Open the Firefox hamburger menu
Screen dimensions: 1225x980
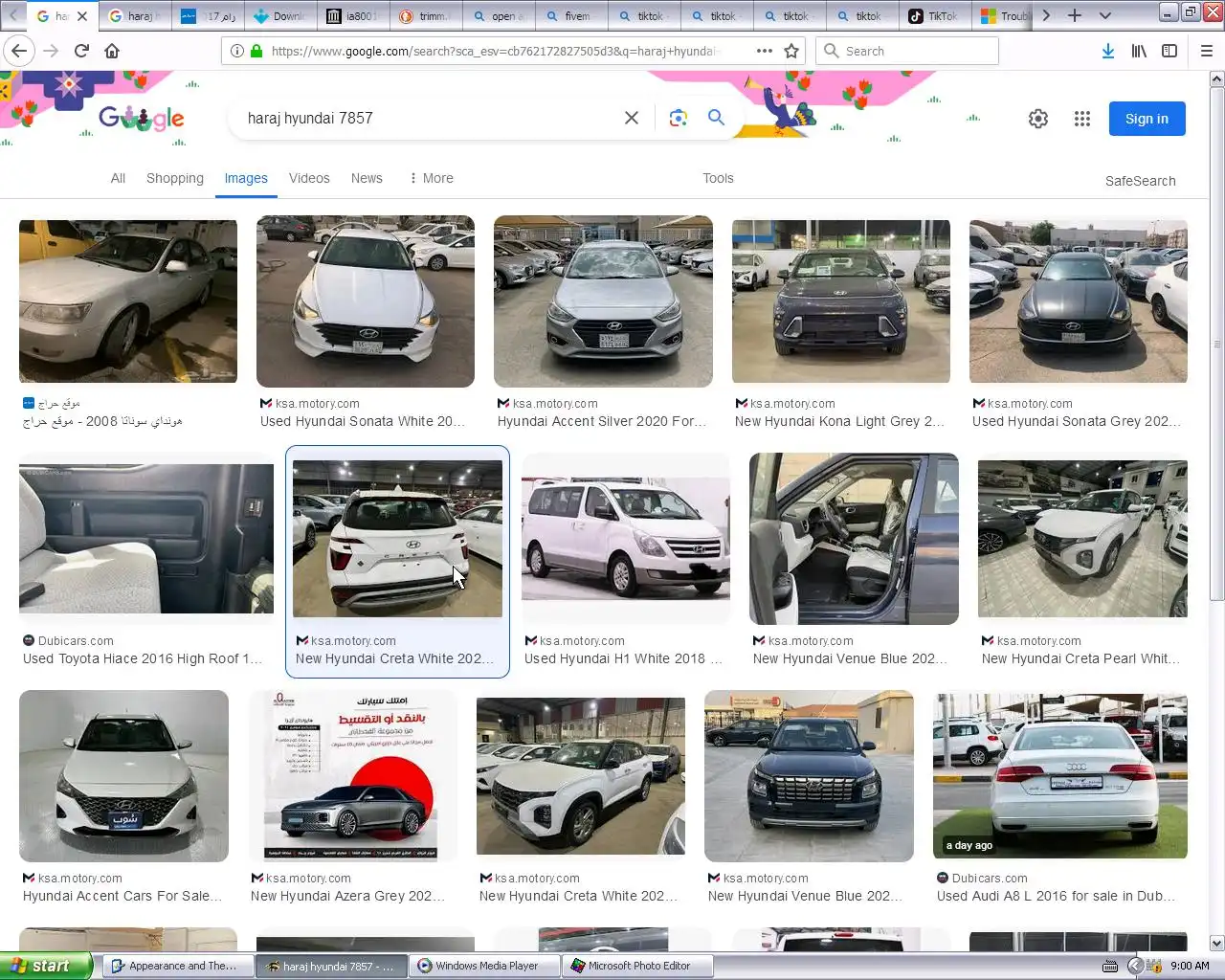[x=1207, y=51]
